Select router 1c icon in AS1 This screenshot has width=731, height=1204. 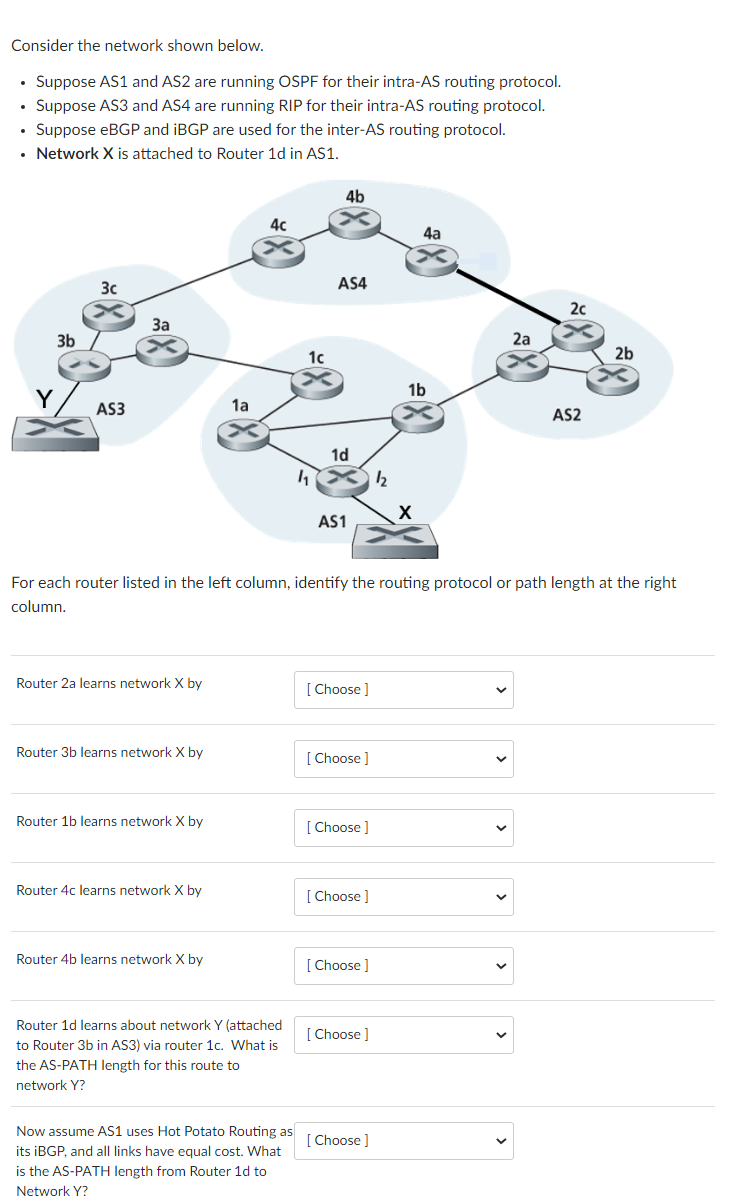317,382
